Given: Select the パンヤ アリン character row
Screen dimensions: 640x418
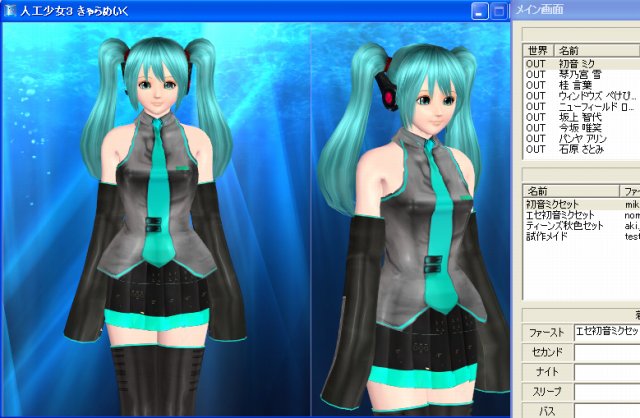Looking at the screenshot, I should pos(582,138).
